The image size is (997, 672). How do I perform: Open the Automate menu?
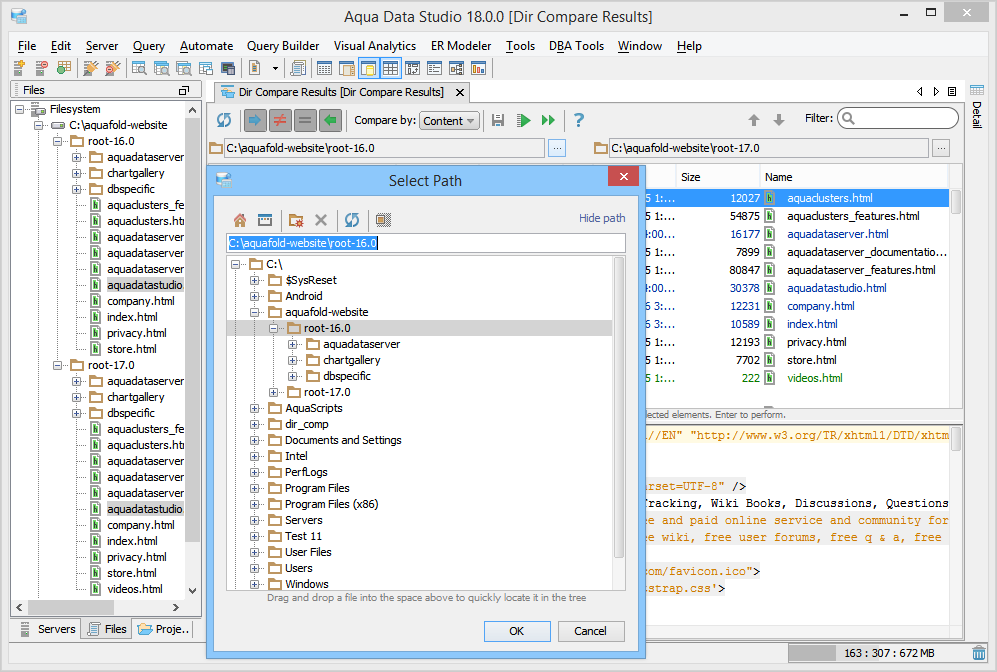point(207,46)
